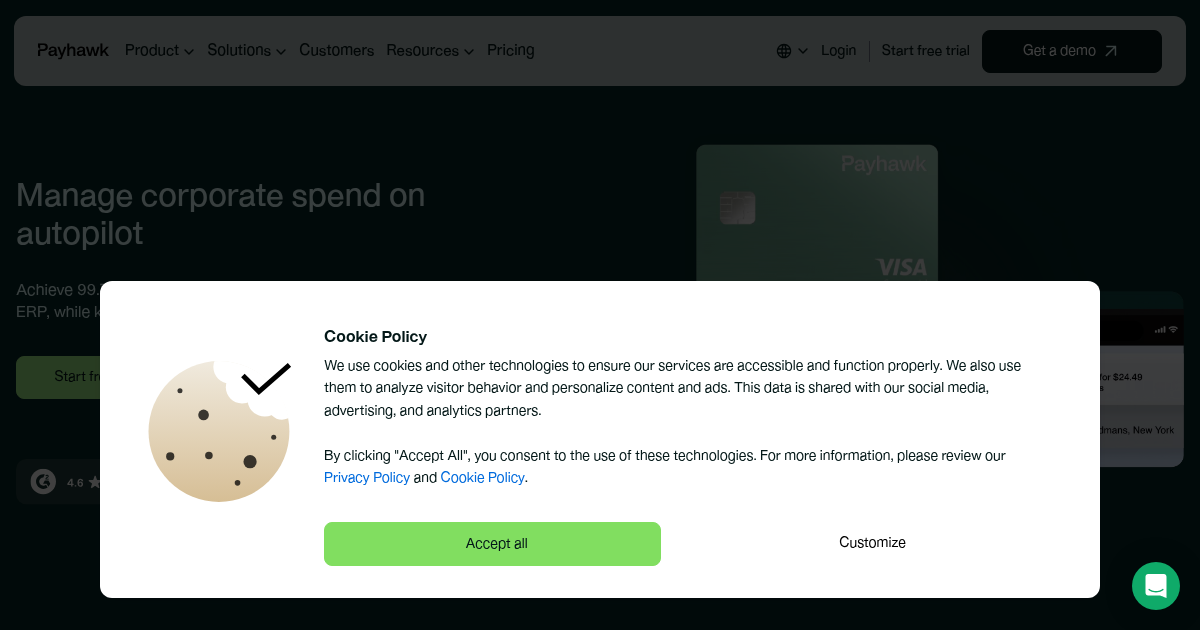
Task: Select Pricing in the navigation bar
Action: (510, 50)
